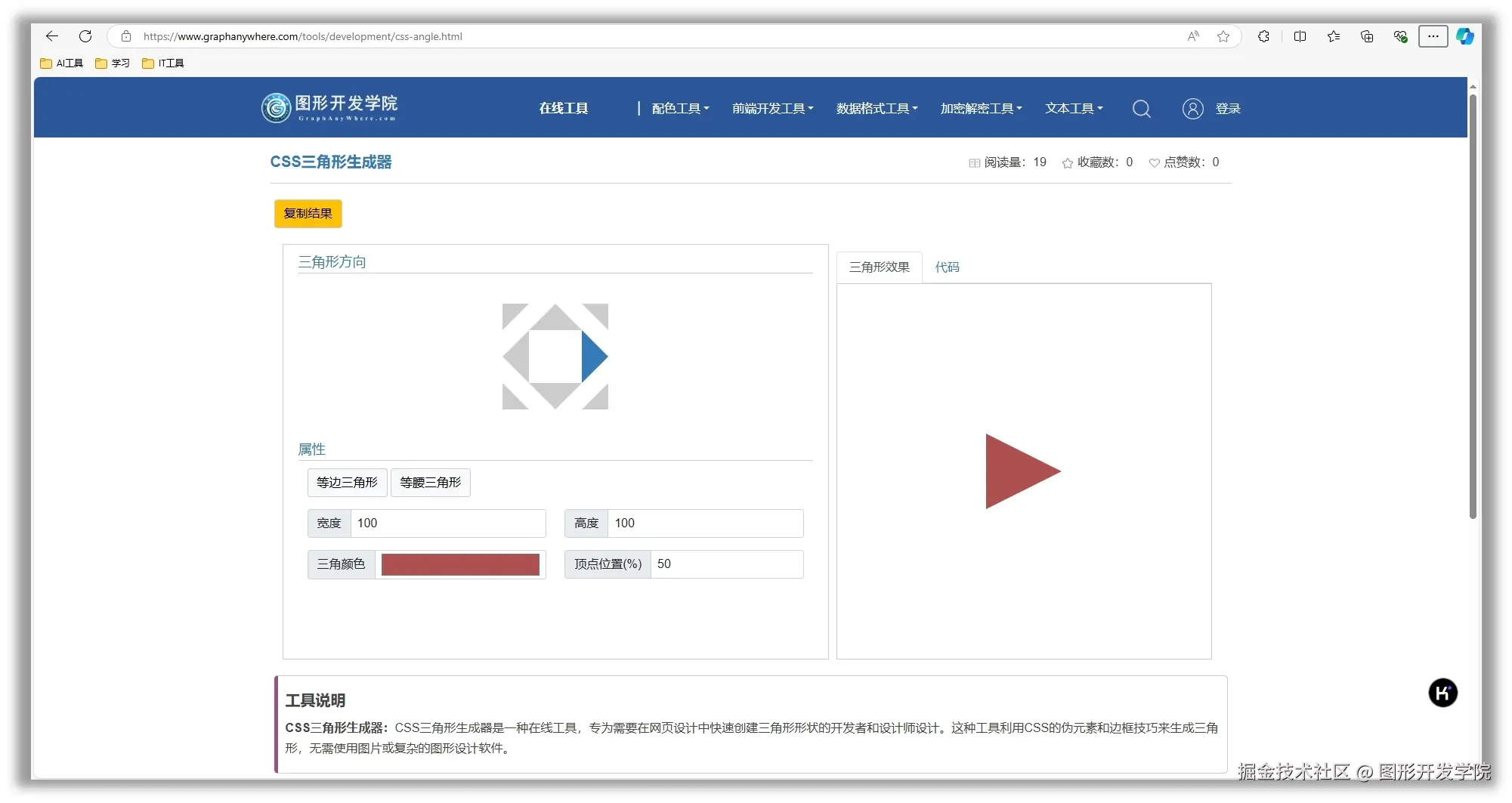Click the round black floating K button

1442,693
